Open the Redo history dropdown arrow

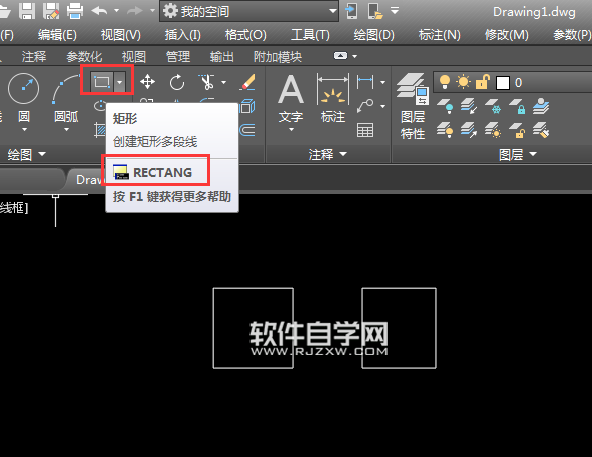click(152, 11)
